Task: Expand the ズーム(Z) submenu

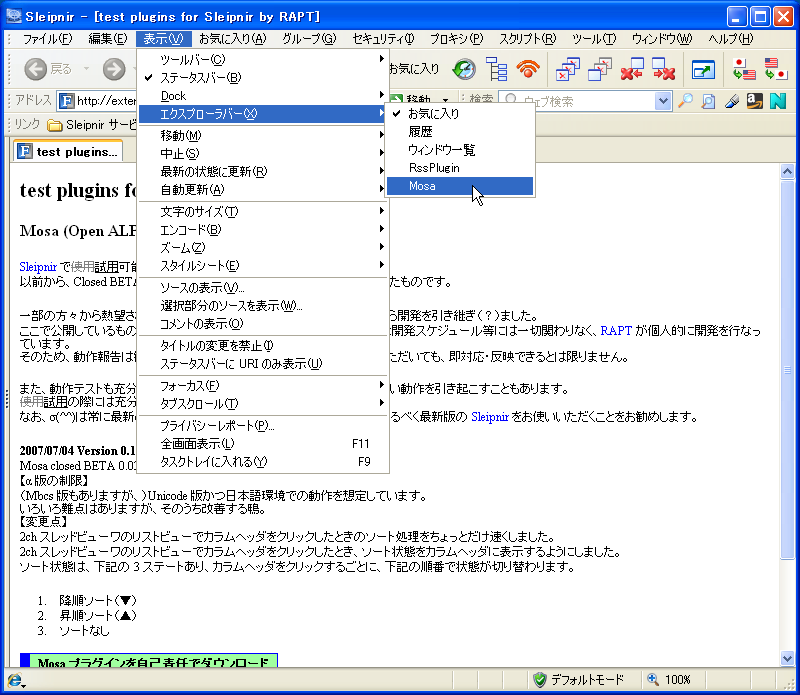Action: (263, 247)
